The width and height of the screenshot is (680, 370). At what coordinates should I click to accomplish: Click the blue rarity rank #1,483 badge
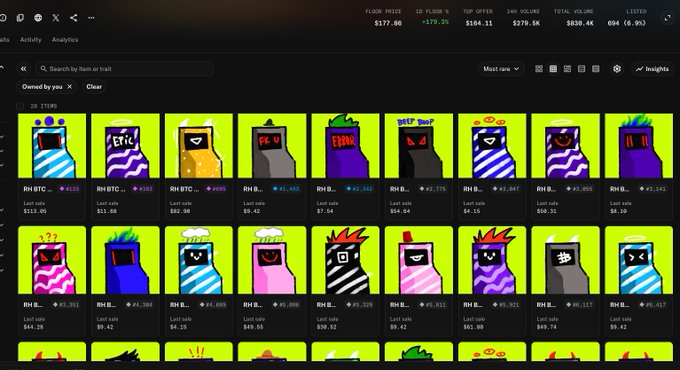click(x=286, y=189)
